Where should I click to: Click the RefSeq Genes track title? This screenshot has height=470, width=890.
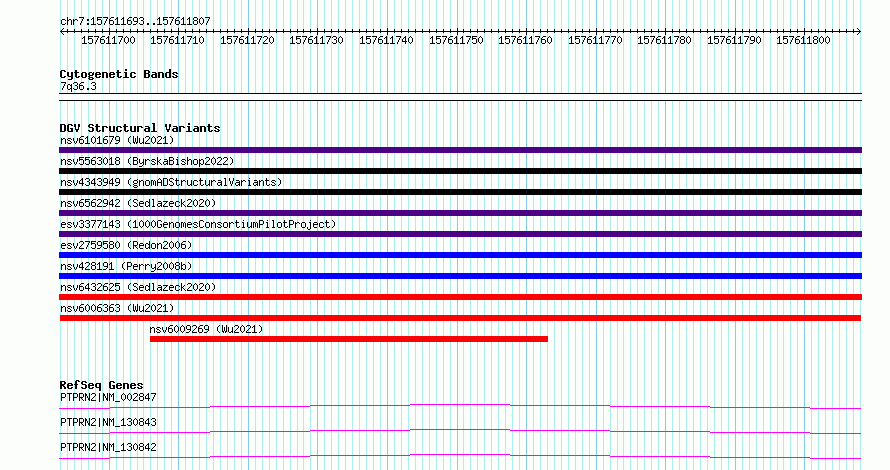point(101,385)
